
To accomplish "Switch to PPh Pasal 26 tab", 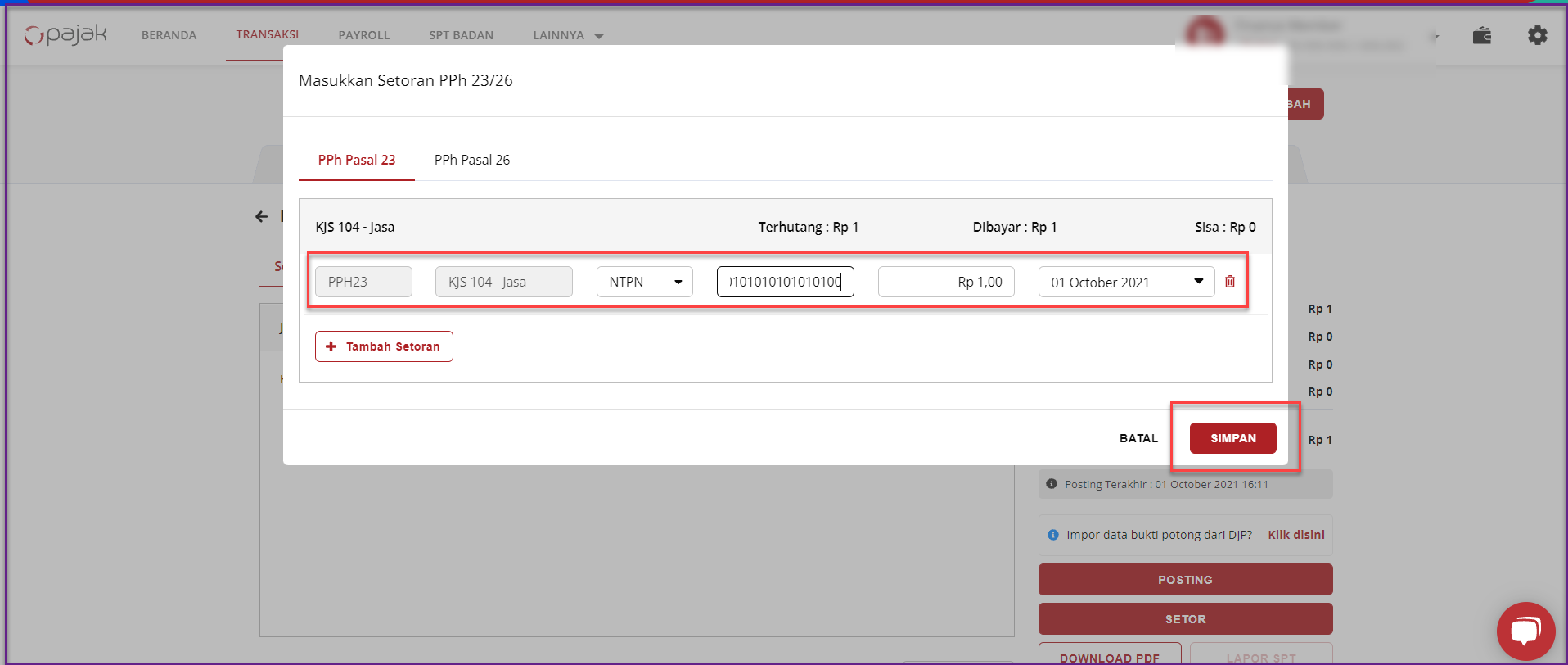I will pyautogui.click(x=471, y=160).
